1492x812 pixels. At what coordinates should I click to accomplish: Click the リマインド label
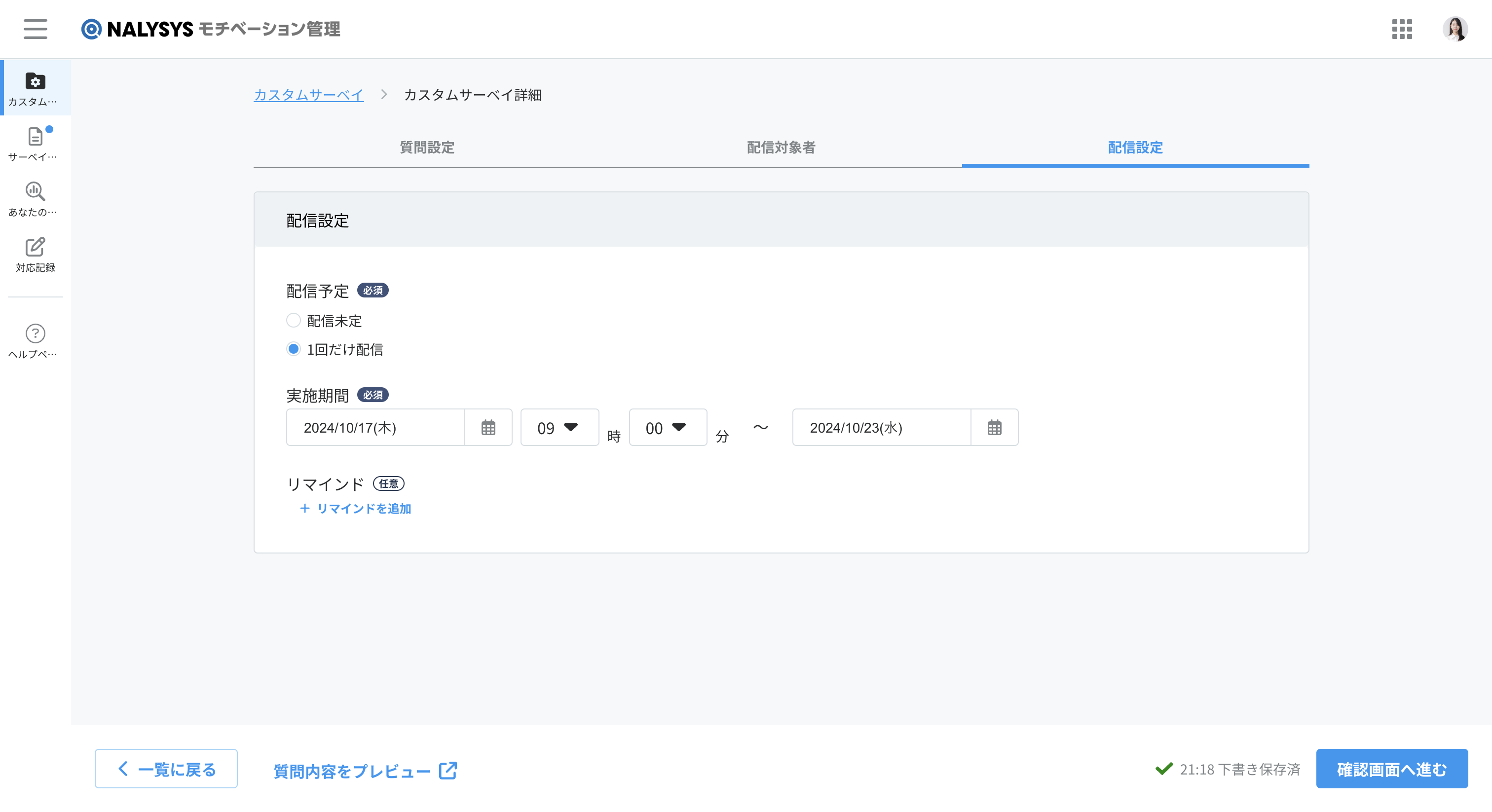(326, 483)
